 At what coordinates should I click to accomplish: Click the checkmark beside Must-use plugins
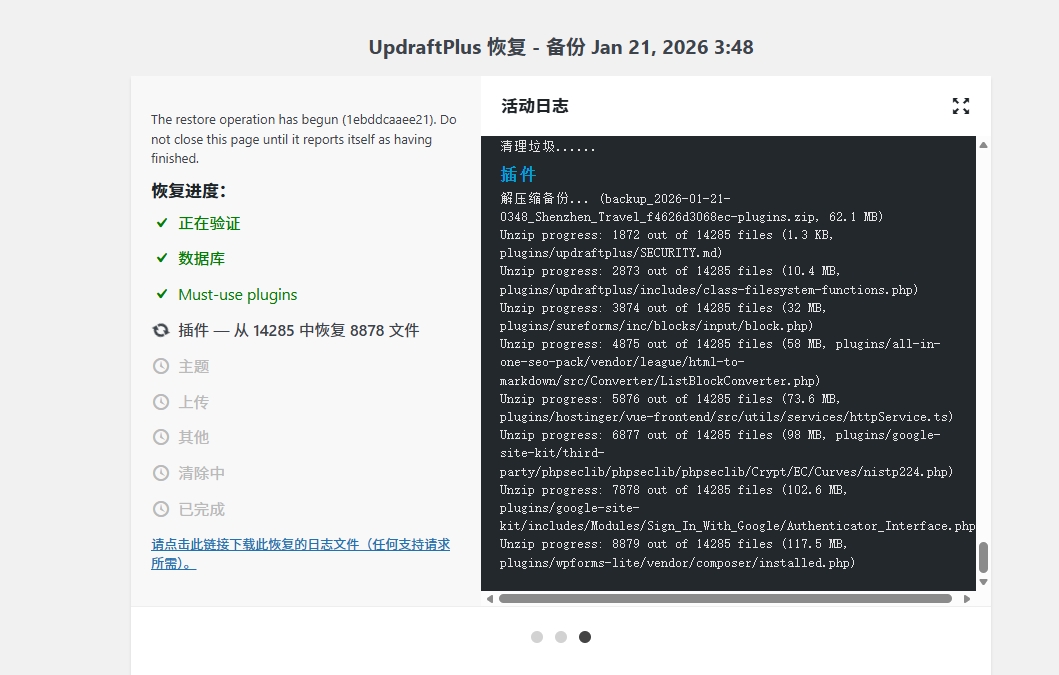[161, 294]
